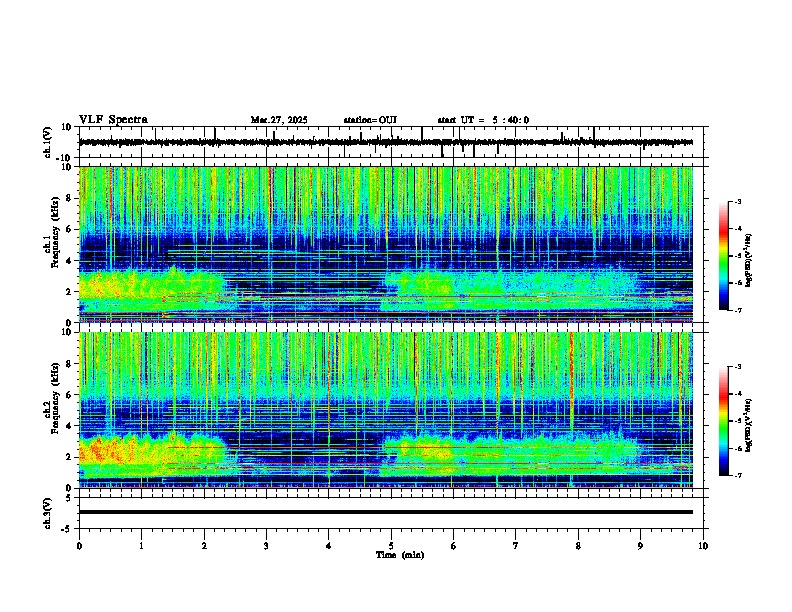792x612 pixels.
Task: Click the "VLF Spectra" plot title
Action: coord(113,120)
